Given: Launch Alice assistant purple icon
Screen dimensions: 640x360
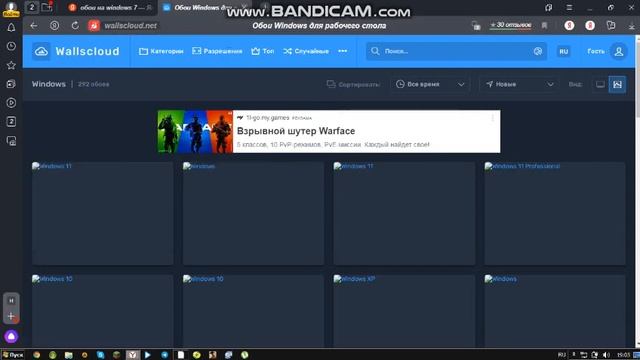Looking at the screenshot, I should (11, 336).
